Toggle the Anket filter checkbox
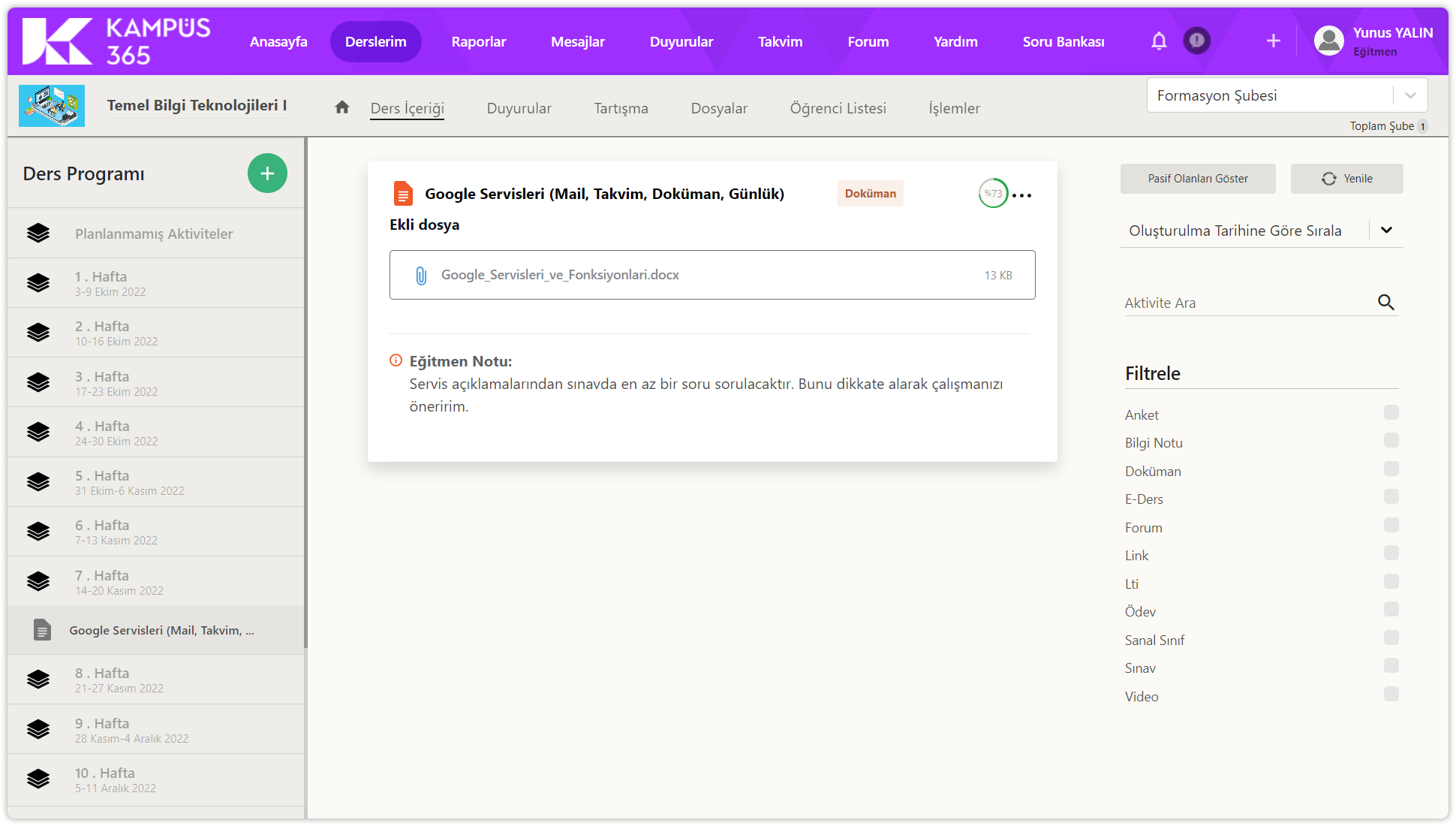This screenshot has width=1456, height=826. click(x=1391, y=413)
